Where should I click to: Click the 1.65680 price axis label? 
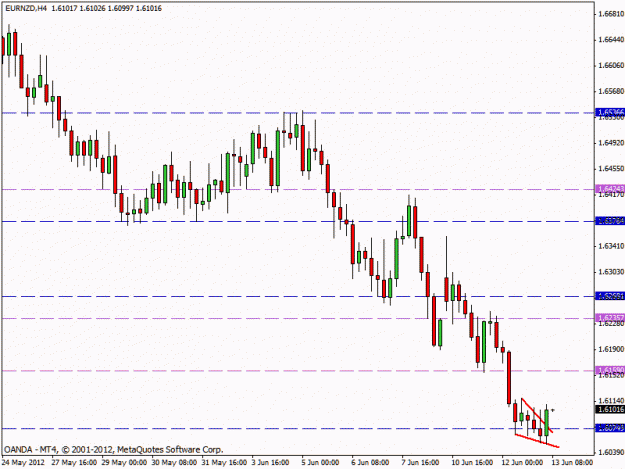[611, 91]
